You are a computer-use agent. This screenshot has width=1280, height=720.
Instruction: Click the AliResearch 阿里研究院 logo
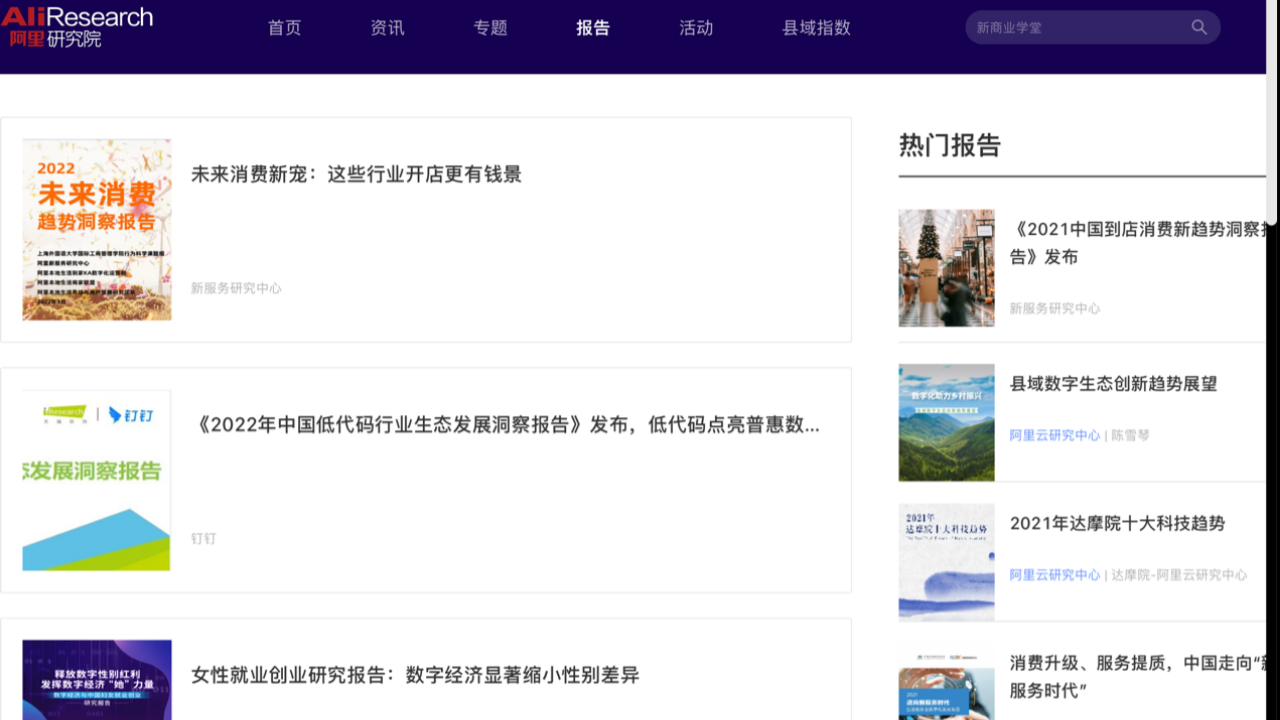coord(77,27)
